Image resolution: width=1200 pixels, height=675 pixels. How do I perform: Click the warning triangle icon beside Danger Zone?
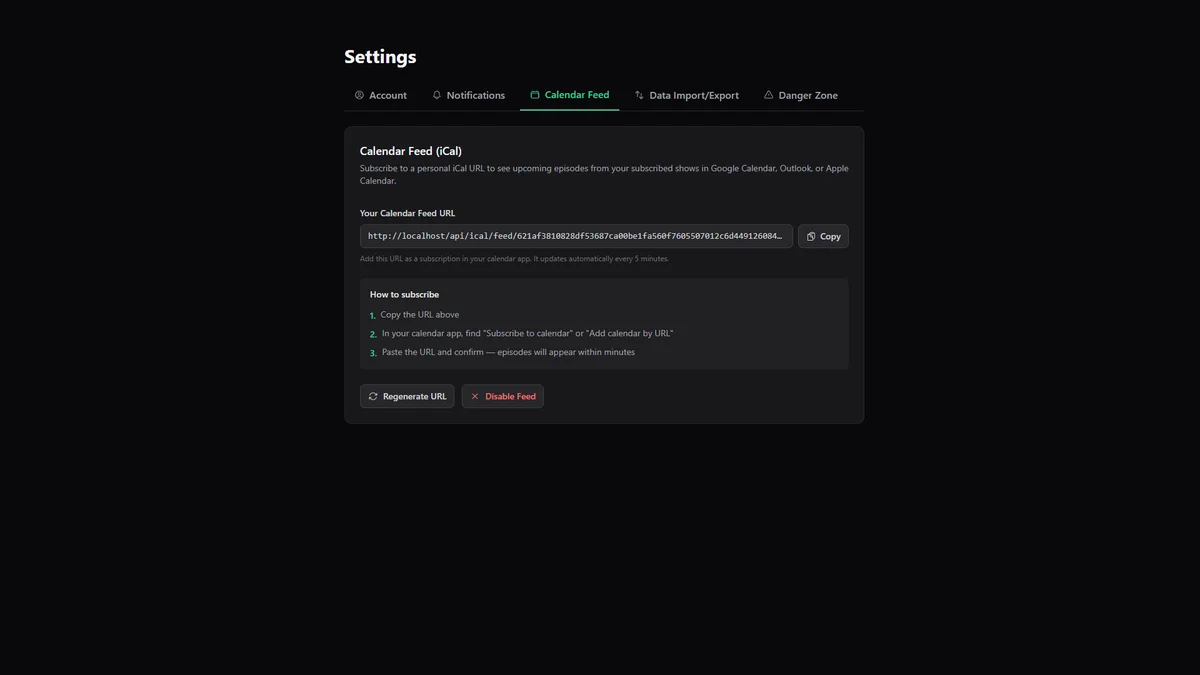[769, 95]
